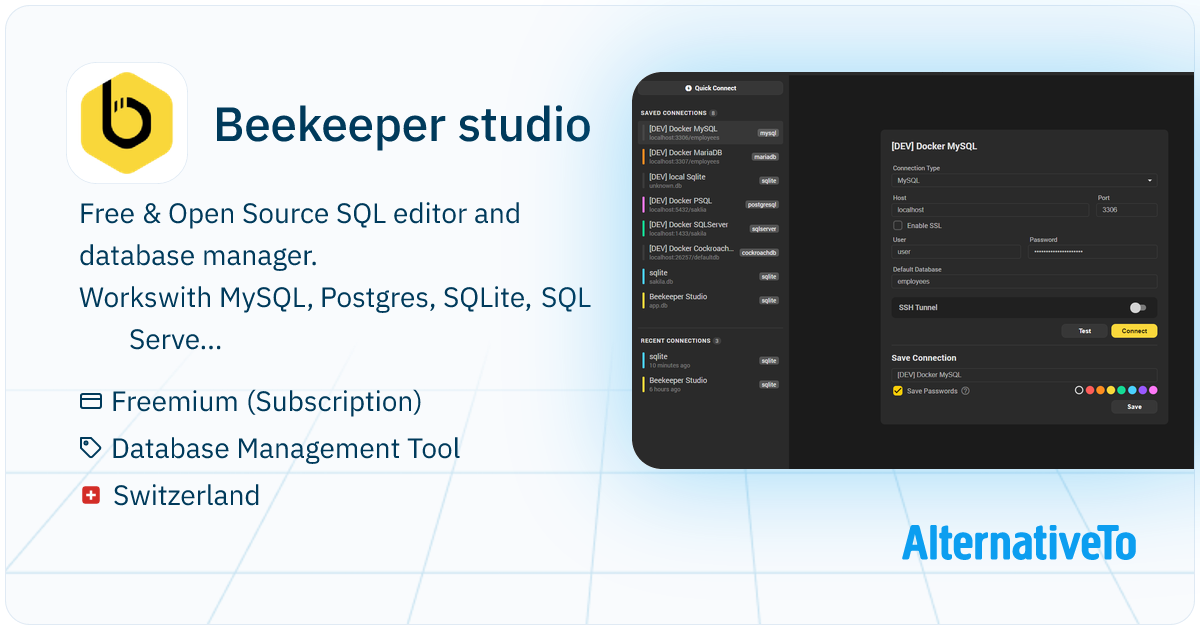
Task: Open the Save Passwords help question icon
Action: 965,391
